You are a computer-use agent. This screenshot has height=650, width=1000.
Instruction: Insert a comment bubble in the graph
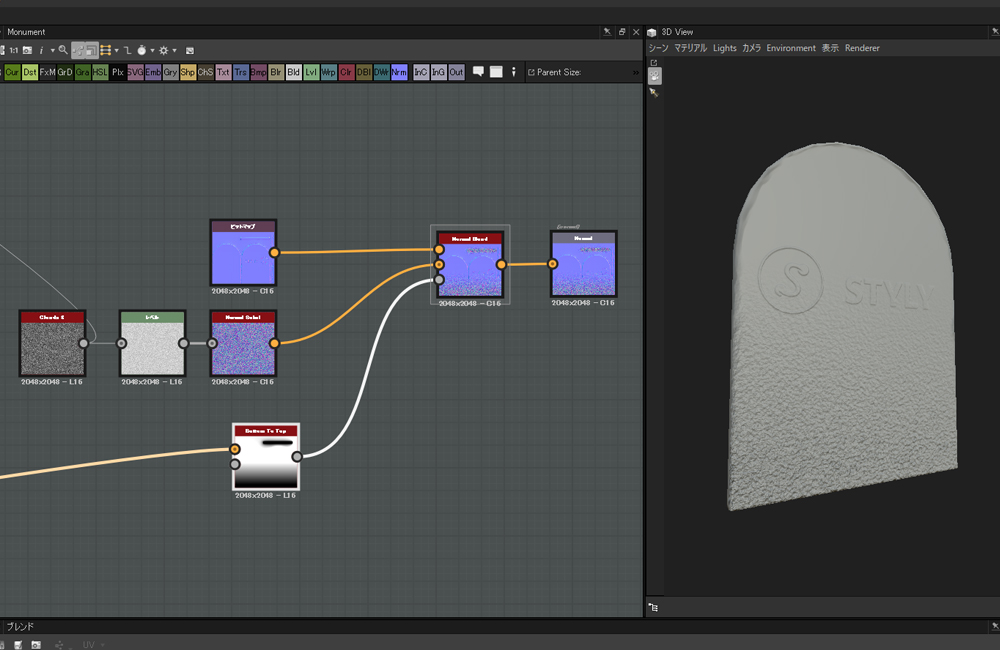coord(478,72)
